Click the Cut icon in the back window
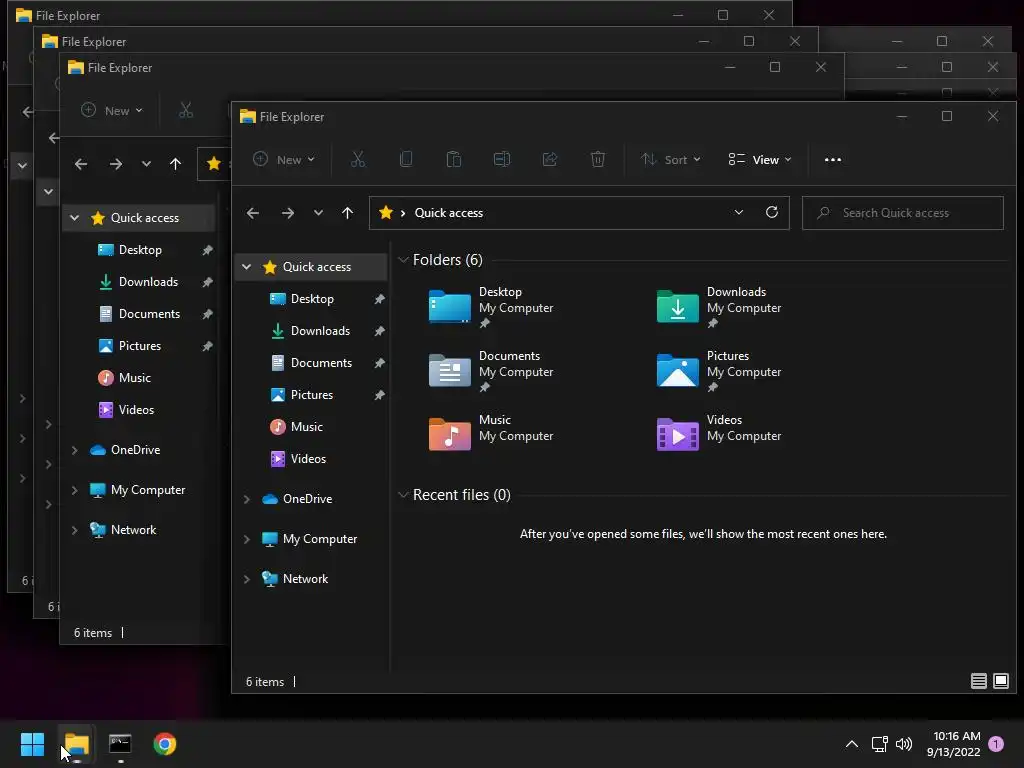Image resolution: width=1024 pixels, height=768 pixels. pyautogui.click(x=186, y=110)
